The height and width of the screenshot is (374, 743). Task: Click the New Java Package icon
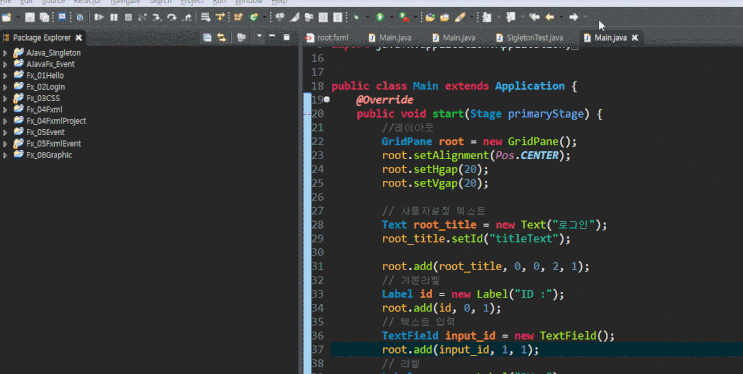click(238, 18)
